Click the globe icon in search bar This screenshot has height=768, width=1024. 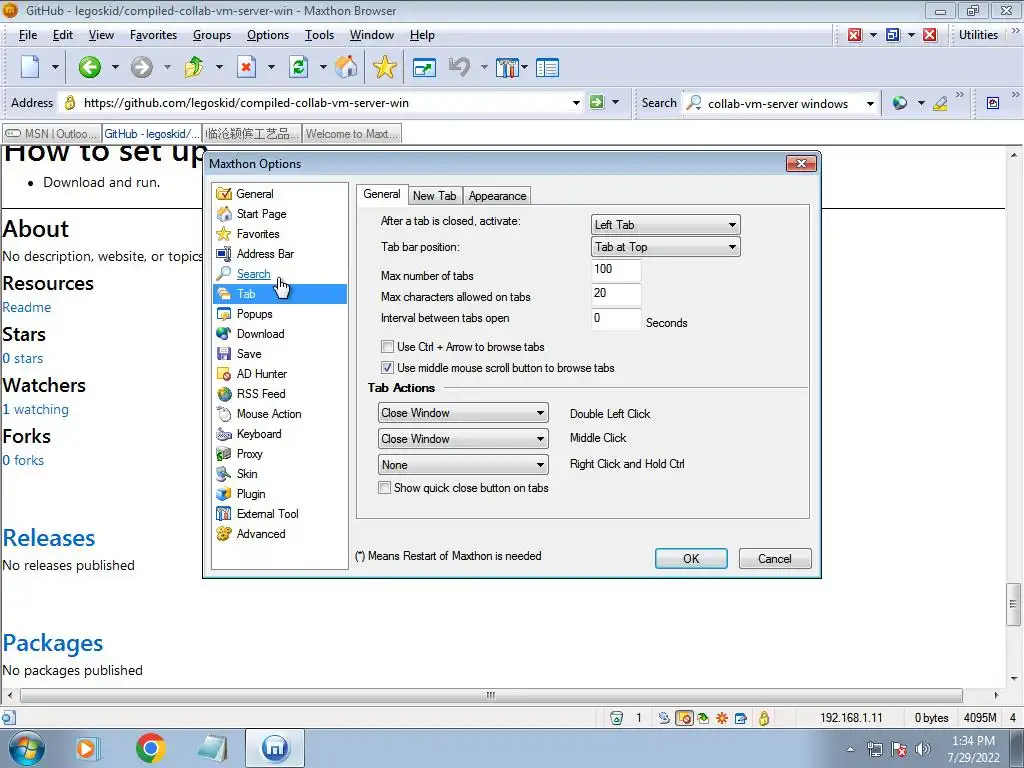[900, 103]
